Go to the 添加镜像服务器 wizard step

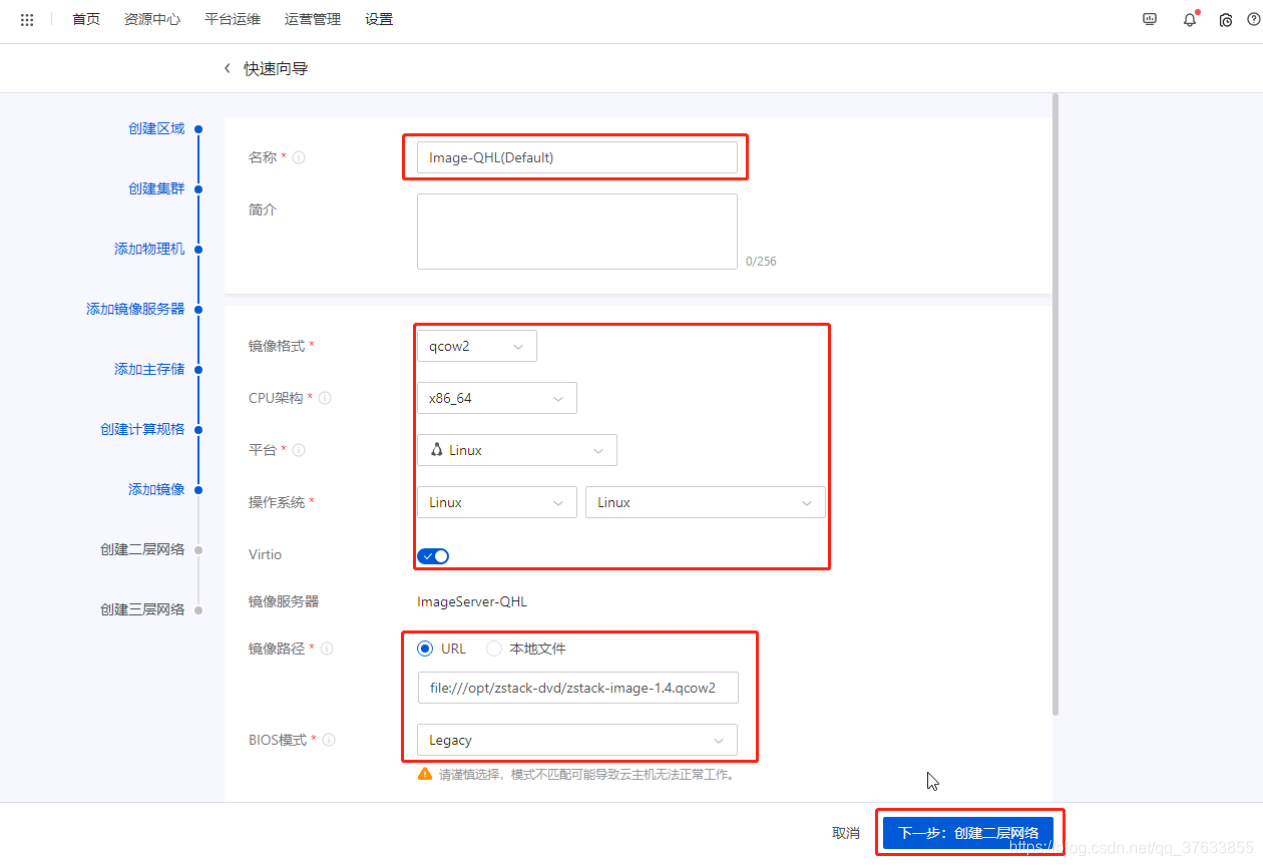(135, 309)
